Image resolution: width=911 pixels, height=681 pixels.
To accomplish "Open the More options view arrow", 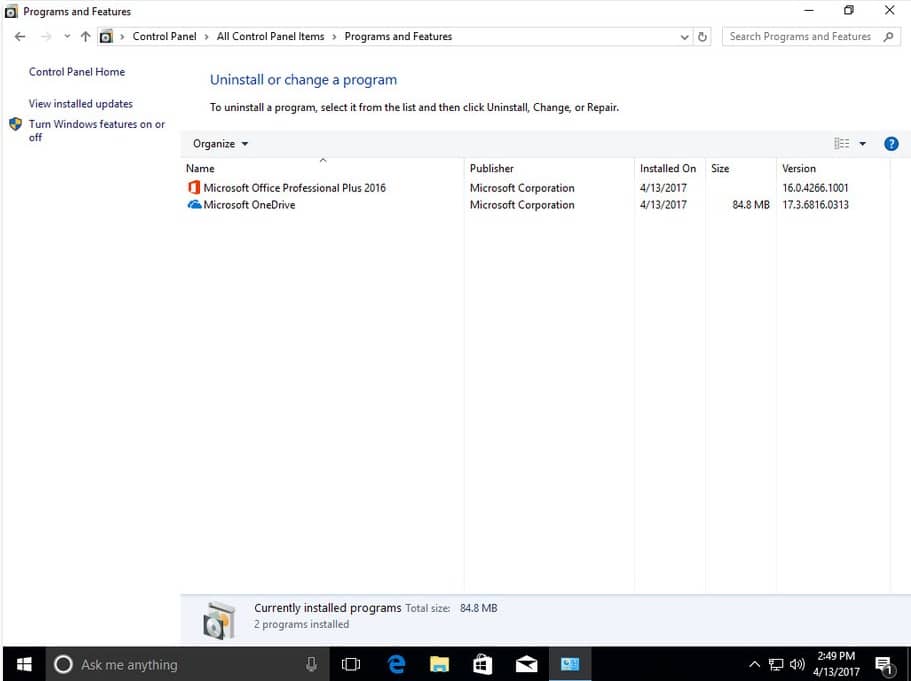I will pos(863,144).
